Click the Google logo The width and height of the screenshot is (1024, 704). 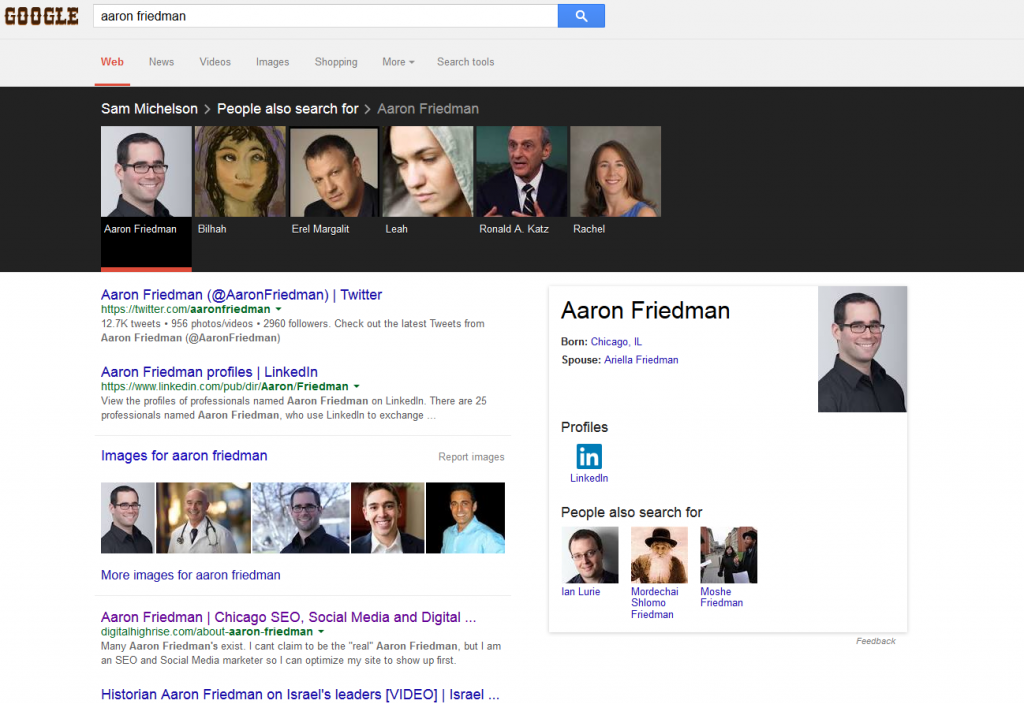pos(42,16)
